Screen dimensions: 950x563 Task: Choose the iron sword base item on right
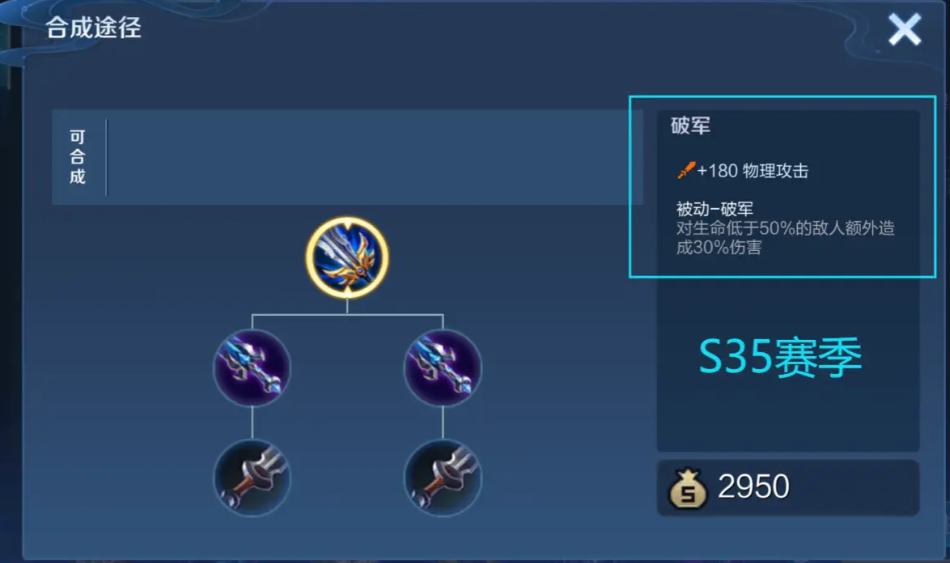tap(443, 478)
